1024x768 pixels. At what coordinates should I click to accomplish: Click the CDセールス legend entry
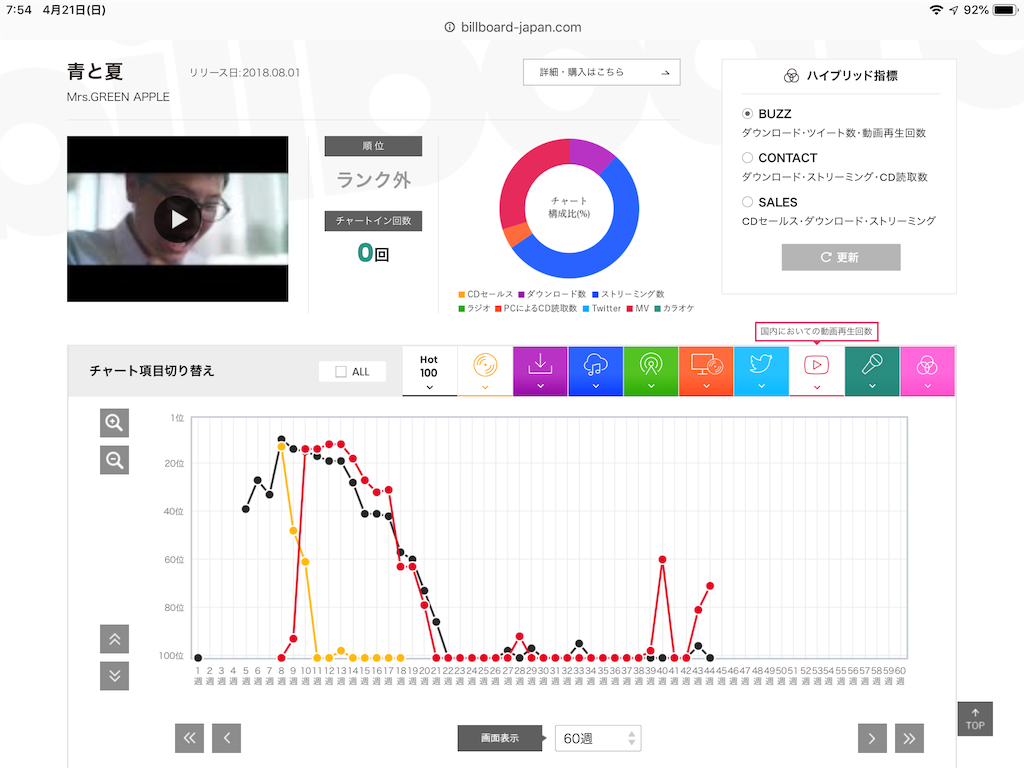tap(486, 294)
